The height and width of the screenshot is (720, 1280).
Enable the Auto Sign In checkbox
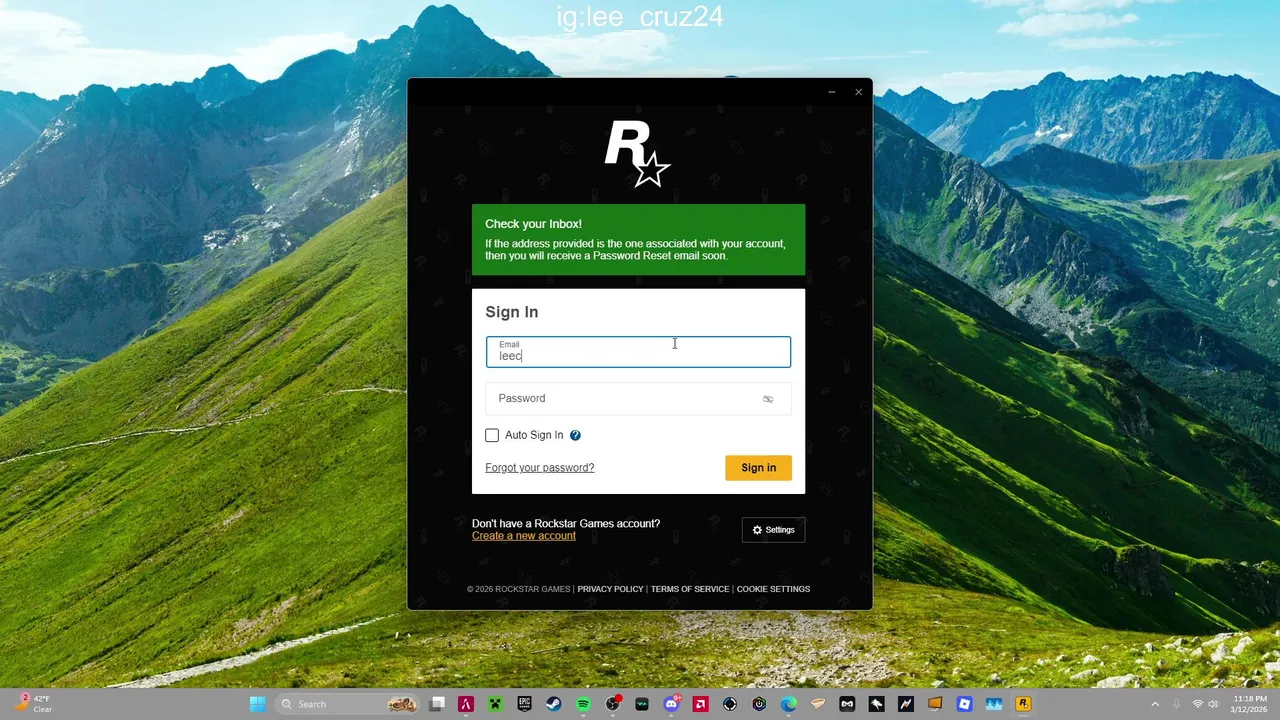[x=492, y=435]
